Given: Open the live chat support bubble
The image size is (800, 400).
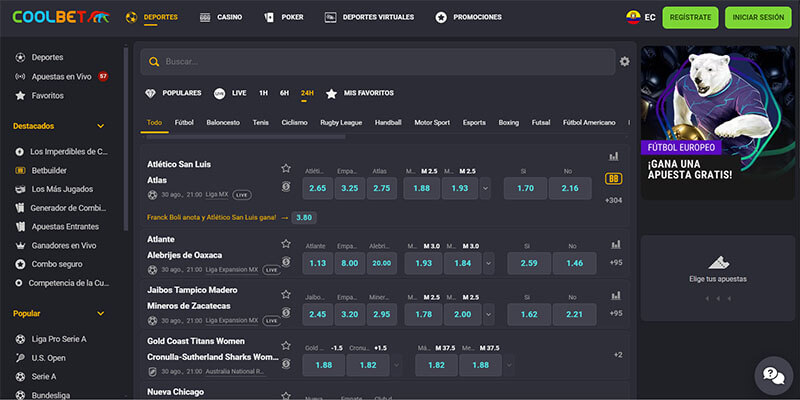Looking at the screenshot, I should pyautogui.click(x=772, y=376).
